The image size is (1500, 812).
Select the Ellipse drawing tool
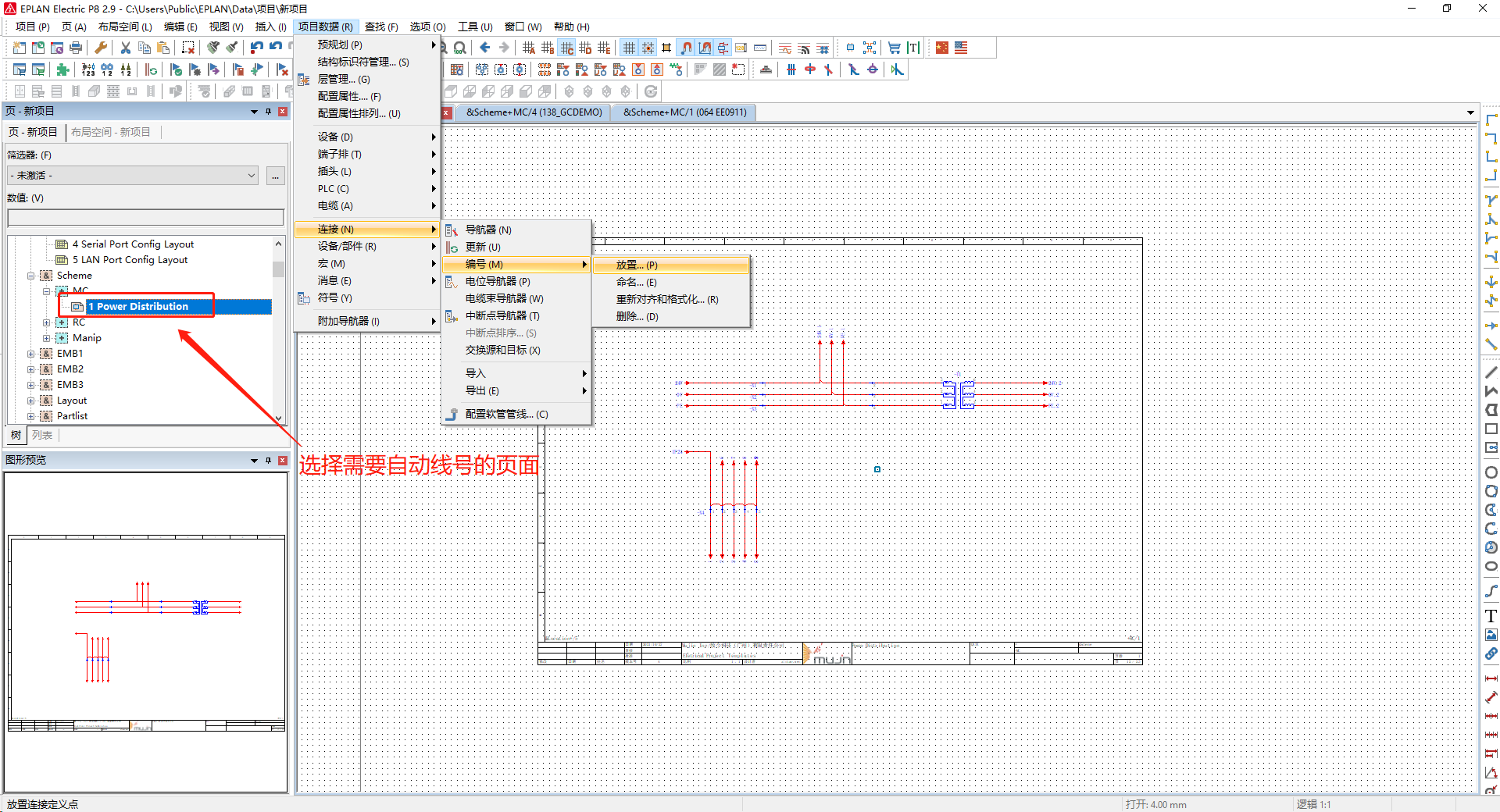pos(1491,566)
